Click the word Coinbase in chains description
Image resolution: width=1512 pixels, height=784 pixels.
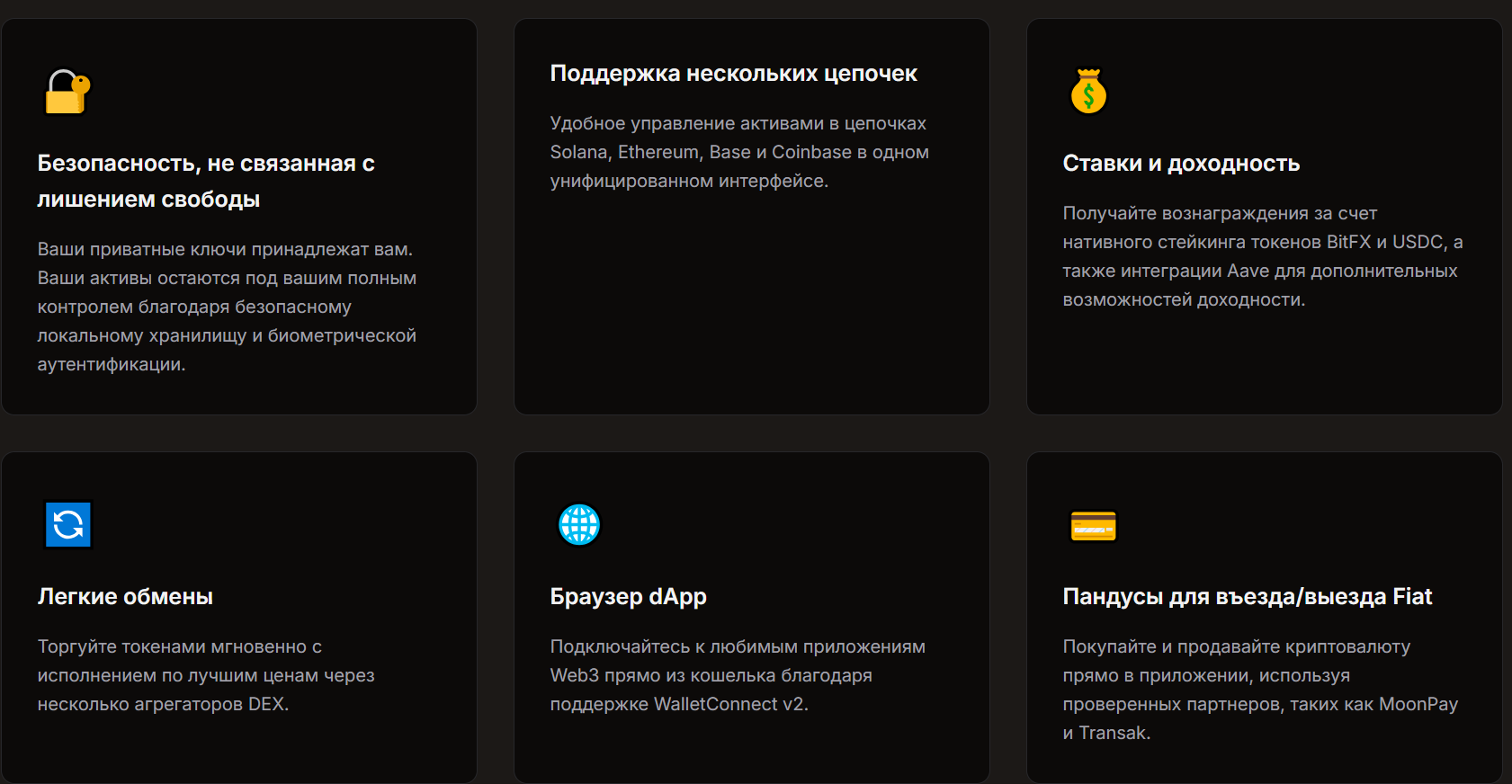(811, 152)
